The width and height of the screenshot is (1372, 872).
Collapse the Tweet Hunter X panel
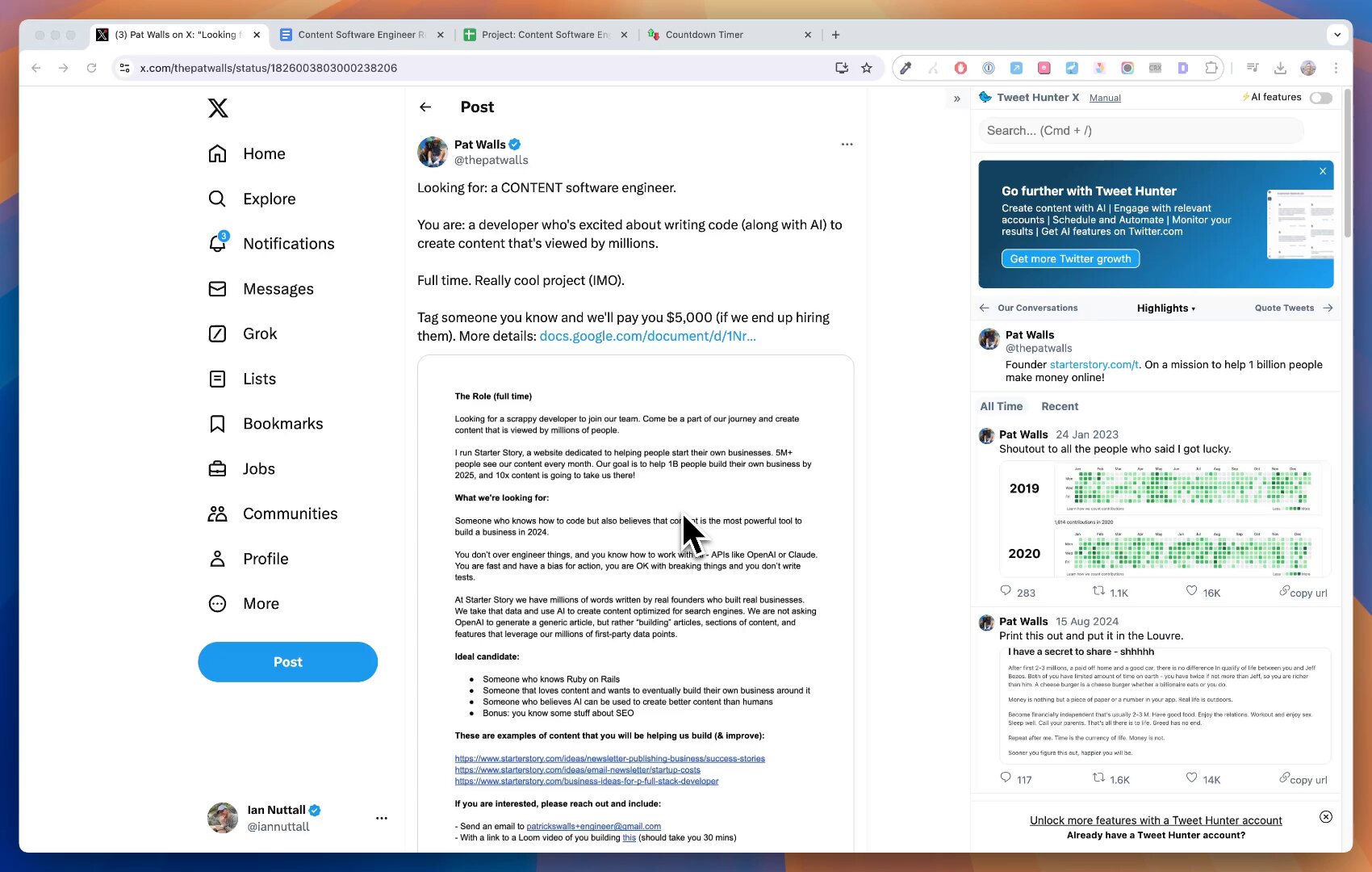click(957, 99)
